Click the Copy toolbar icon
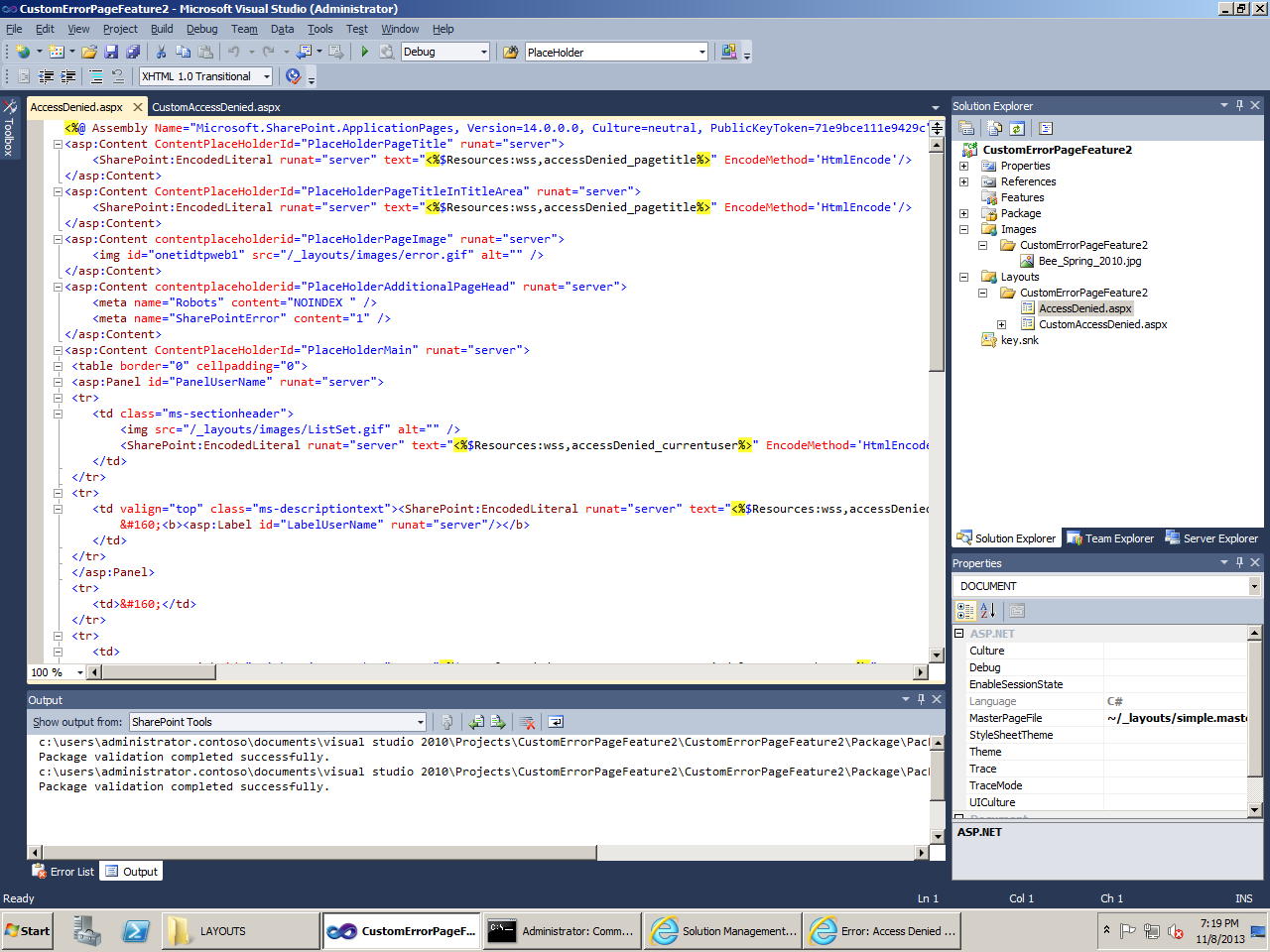The height and width of the screenshot is (952, 1270). [183, 52]
